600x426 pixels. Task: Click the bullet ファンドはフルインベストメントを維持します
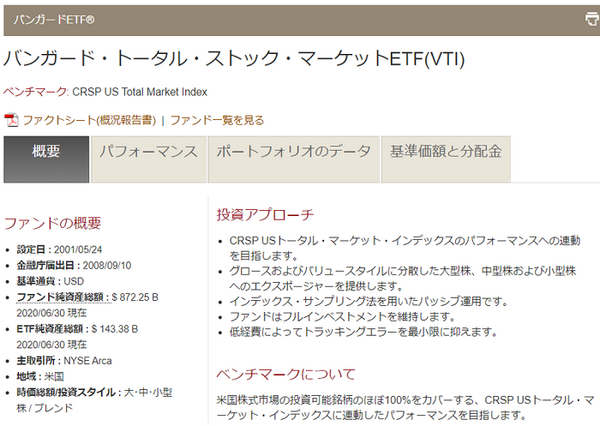(342, 317)
